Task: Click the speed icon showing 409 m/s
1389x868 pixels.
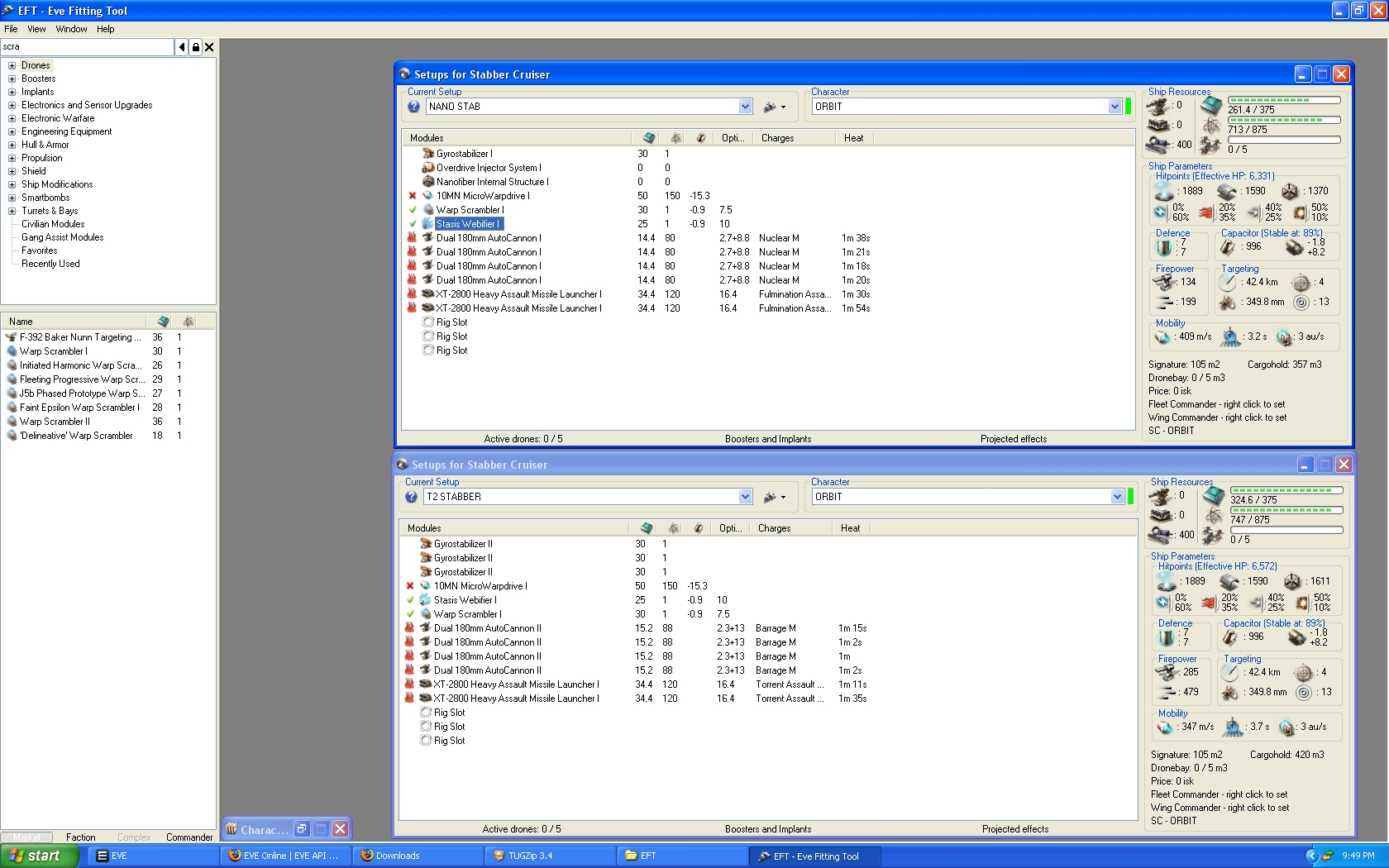Action: (1163, 336)
